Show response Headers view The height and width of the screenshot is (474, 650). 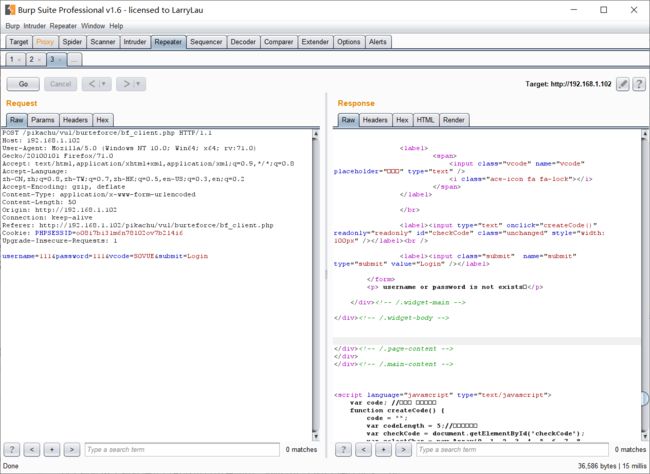(x=375, y=120)
